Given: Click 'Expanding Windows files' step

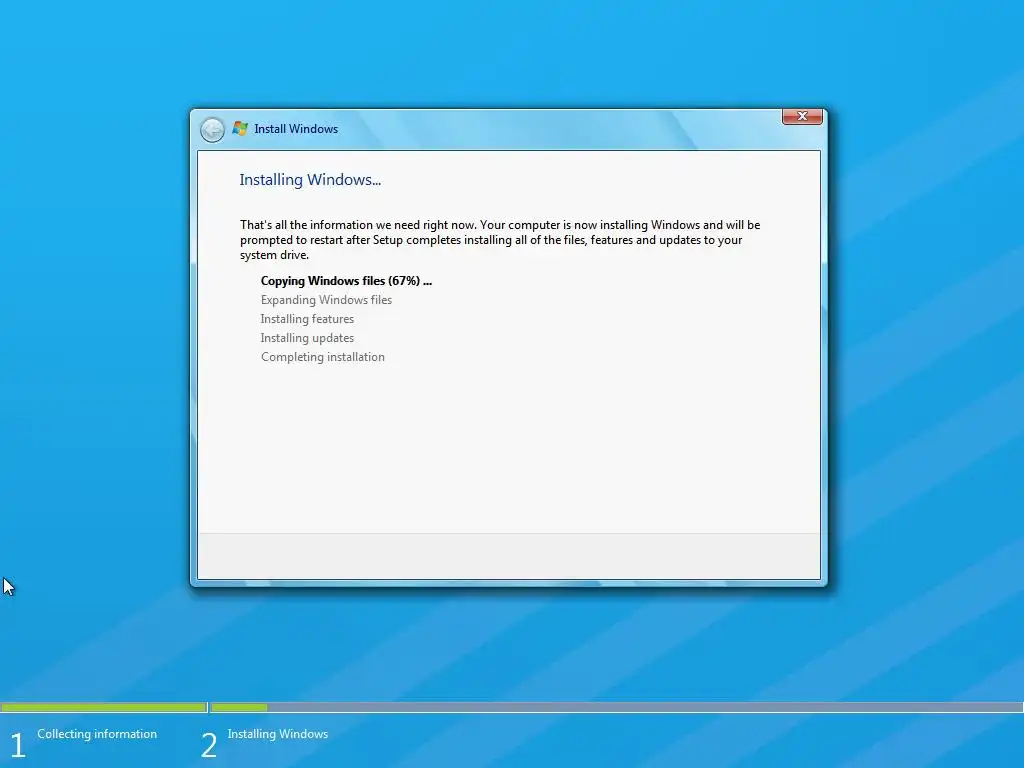Looking at the screenshot, I should point(326,300).
